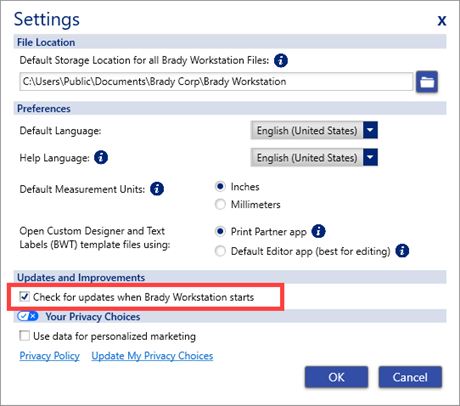The height and width of the screenshot is (406, 460).
Task: Click the info icon beside Default Storage Location
Action: (x=281, y=61)
